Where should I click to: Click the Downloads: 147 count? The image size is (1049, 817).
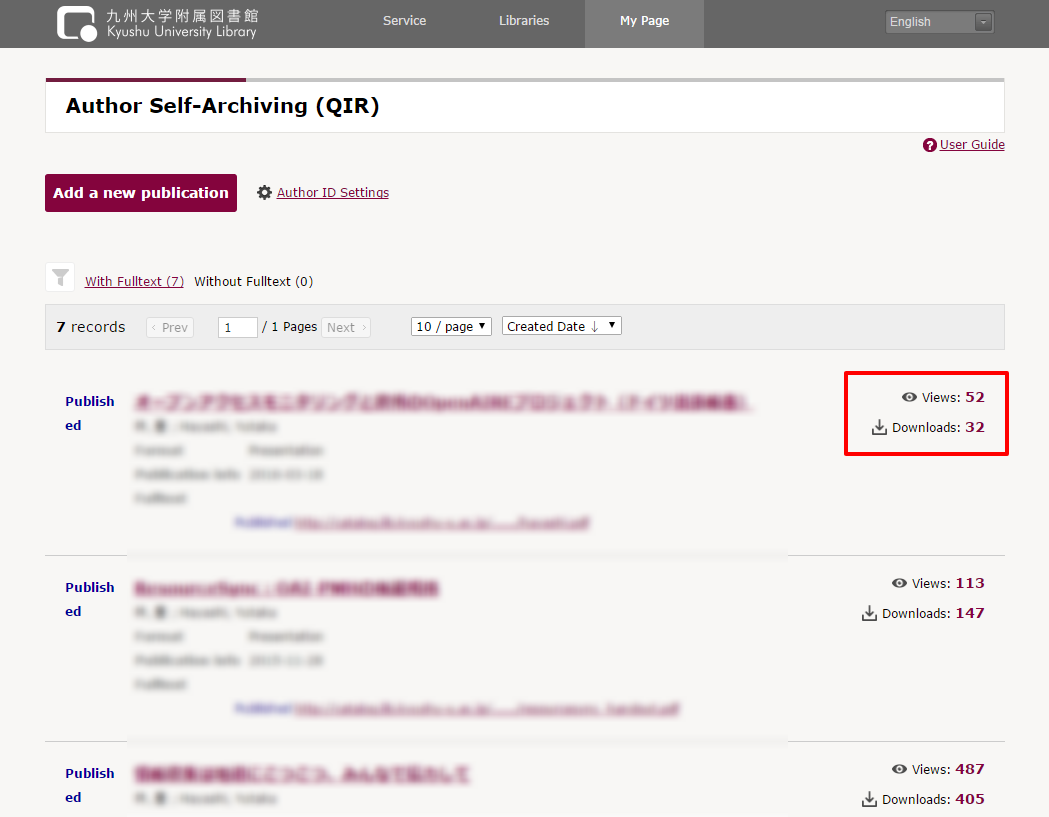pyautogui.click(x=969, y=613)
